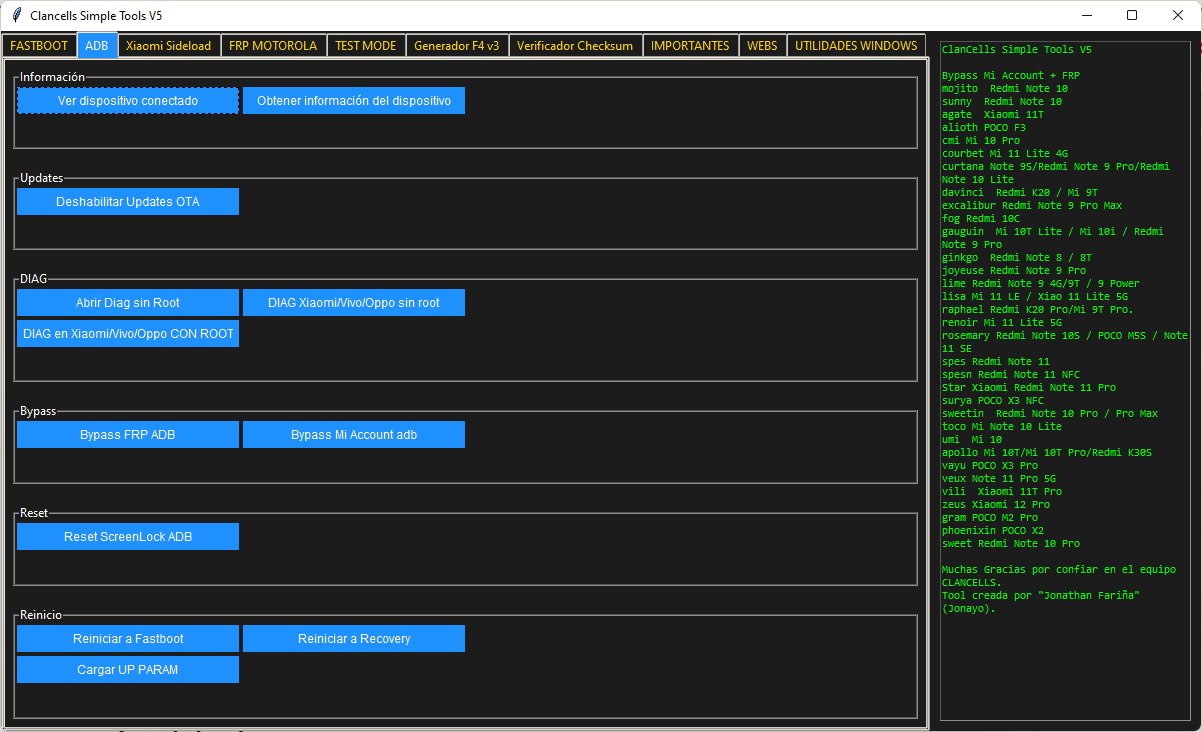Switch to the FRP MOTOROLA tab
1202x732 pixels.
(x=275, y=45)
